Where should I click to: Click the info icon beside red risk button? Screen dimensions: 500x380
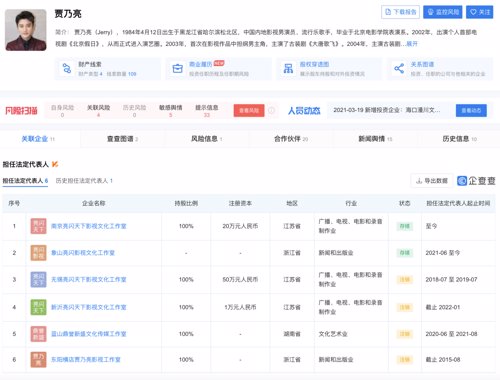[271, 110]
